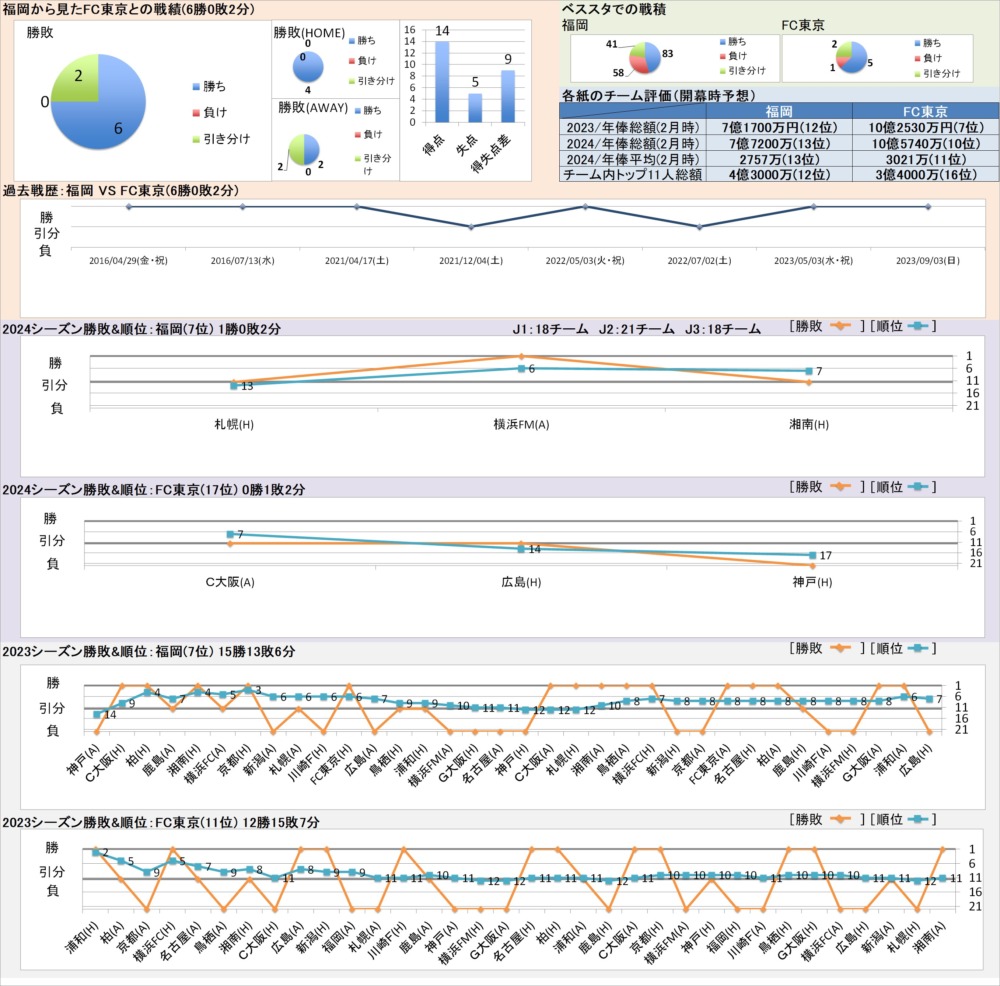Click the 失点 bar showing 5

click(x=475, y=108)
